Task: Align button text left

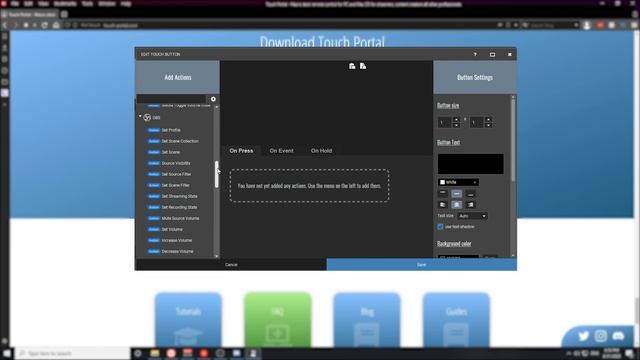Action: 443,204
